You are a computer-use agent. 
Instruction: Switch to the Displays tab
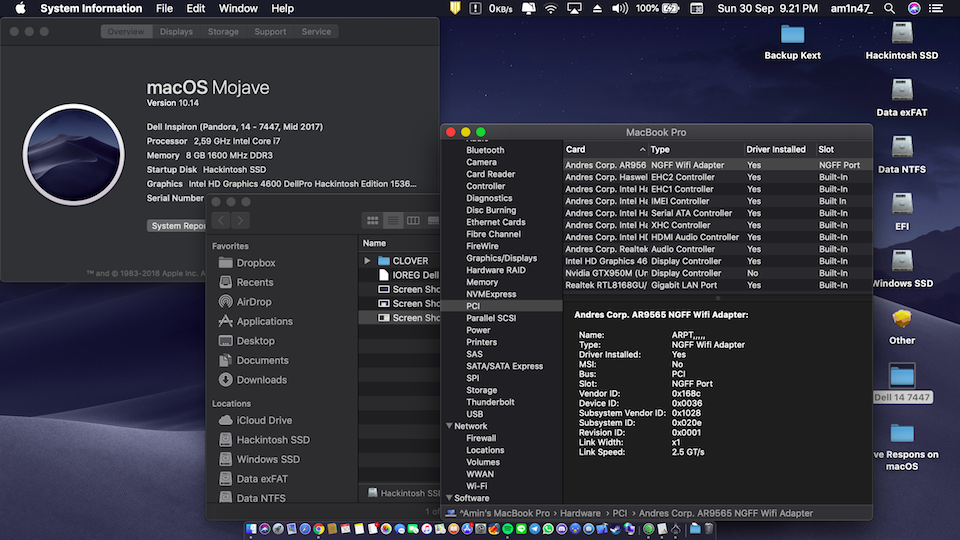pyautogui.click(x=176, y=32)
